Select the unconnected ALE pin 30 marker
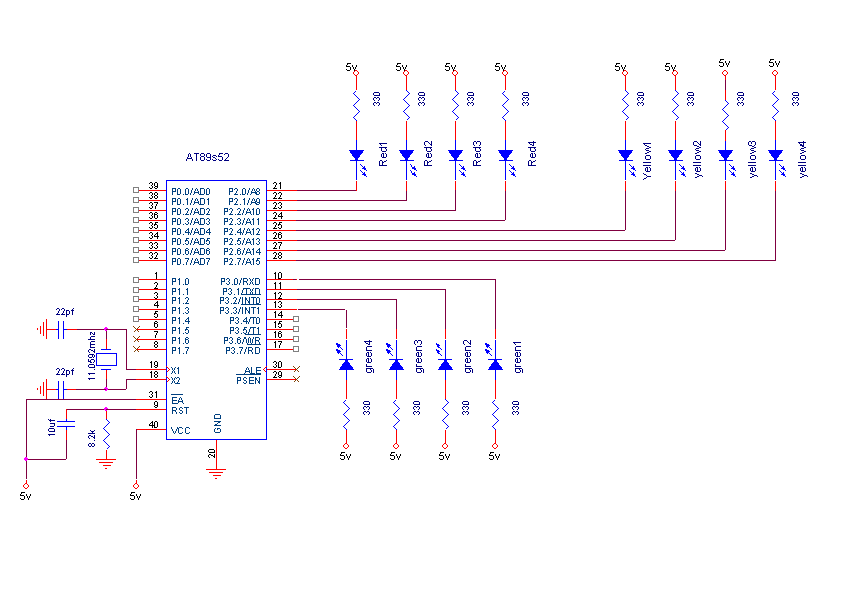This screenshot has width=846, height=594. pyautogui.click(x=296, y=369)
